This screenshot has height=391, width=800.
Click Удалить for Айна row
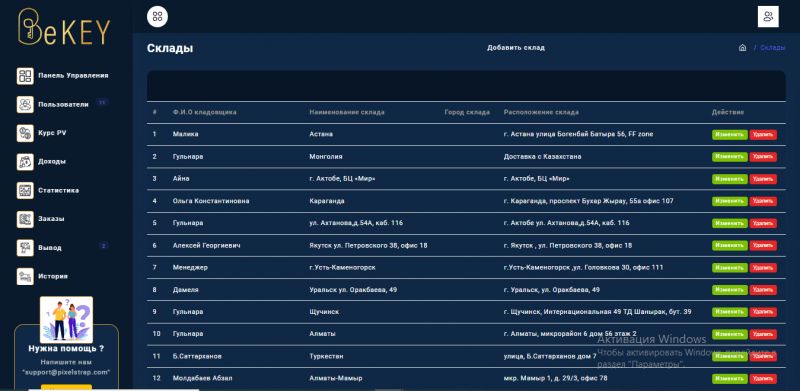763,179
